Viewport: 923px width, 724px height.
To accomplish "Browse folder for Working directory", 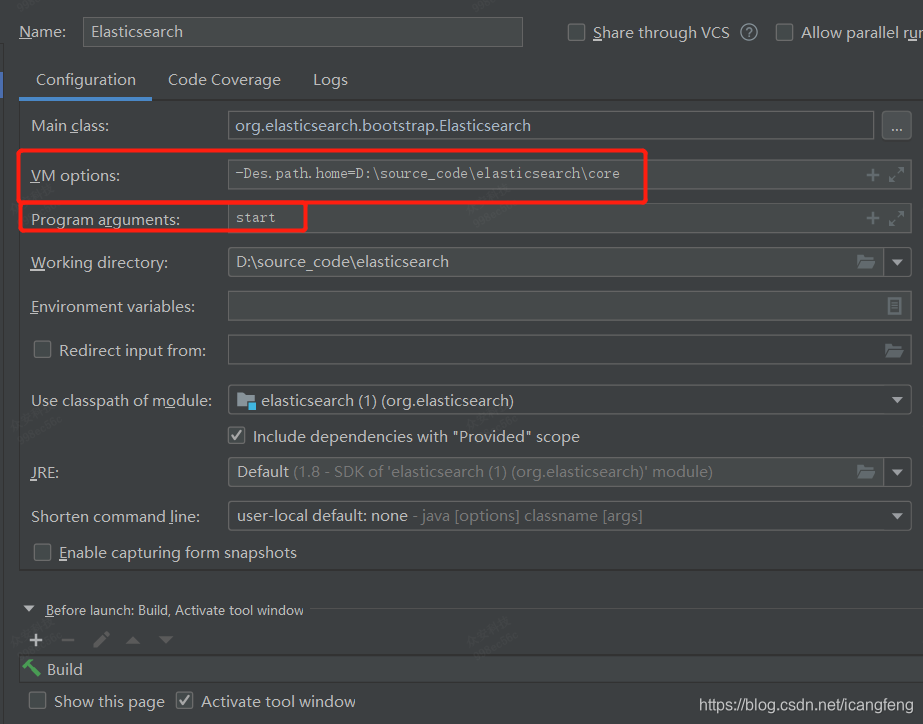I will coord(865,262).
